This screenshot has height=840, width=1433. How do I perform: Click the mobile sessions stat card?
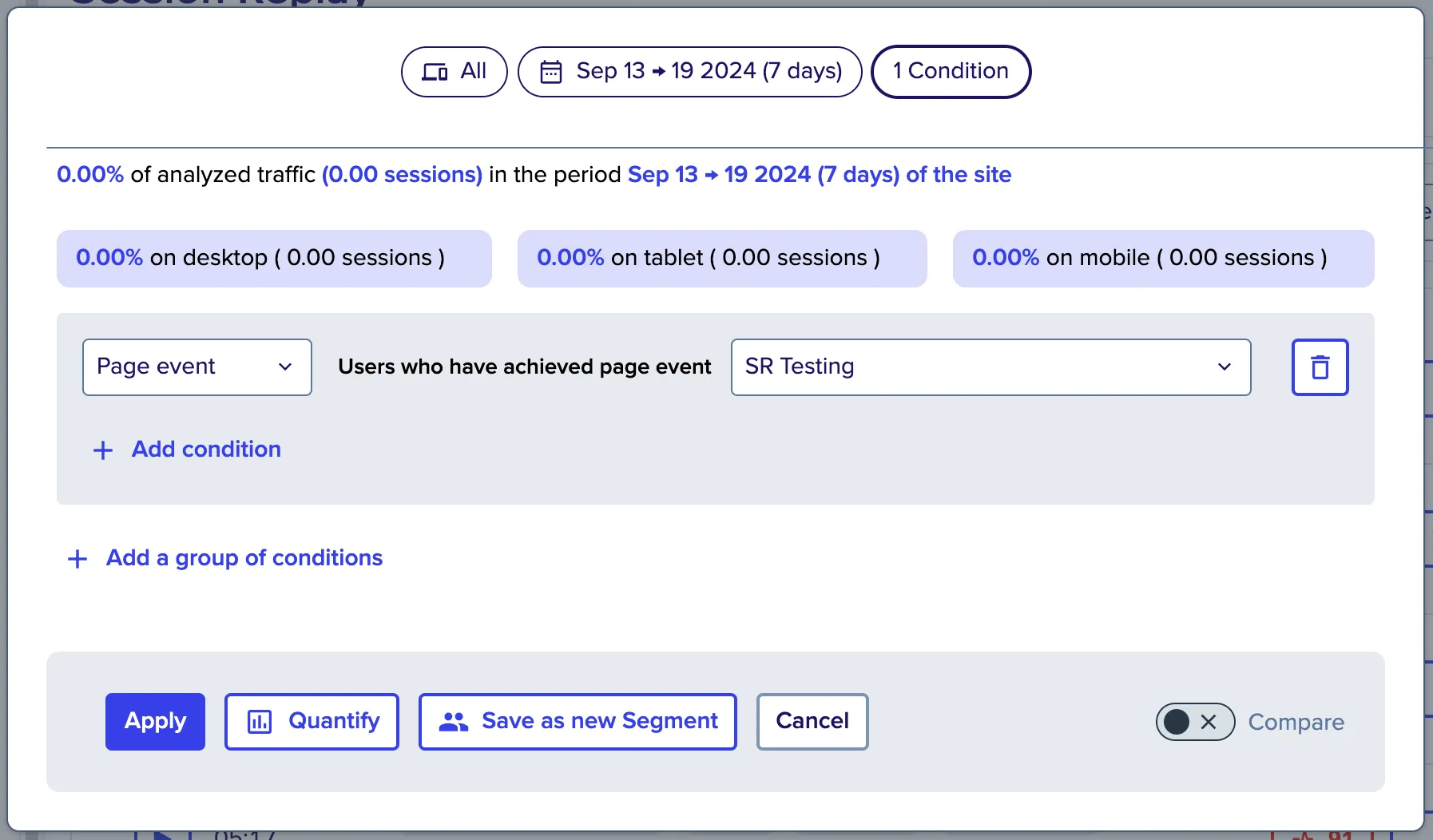[x=1163, y=259]
